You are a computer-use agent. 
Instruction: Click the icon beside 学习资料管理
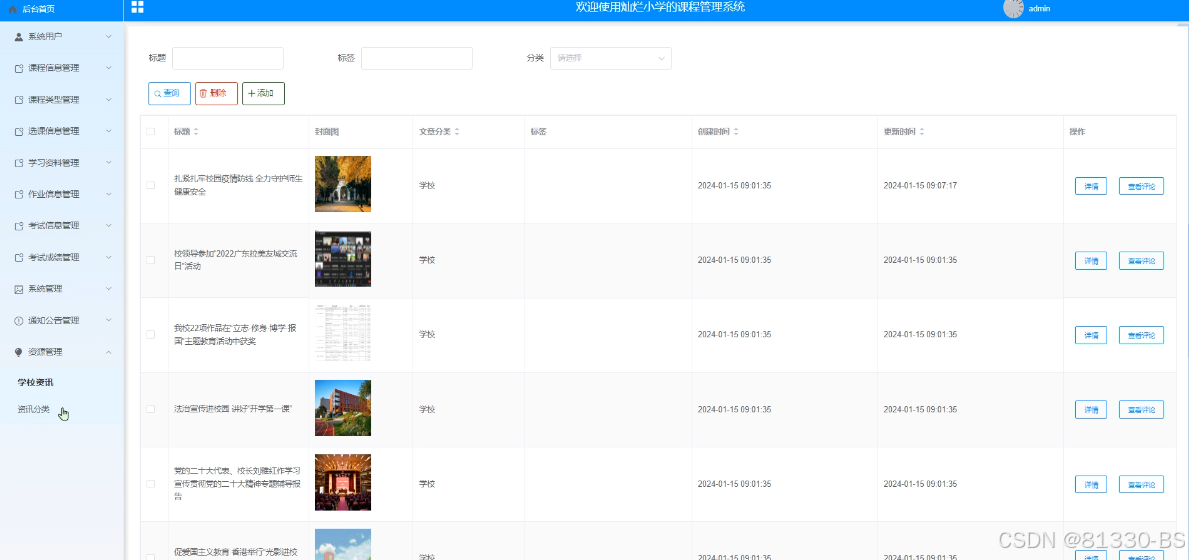click(x=19, y=163)
